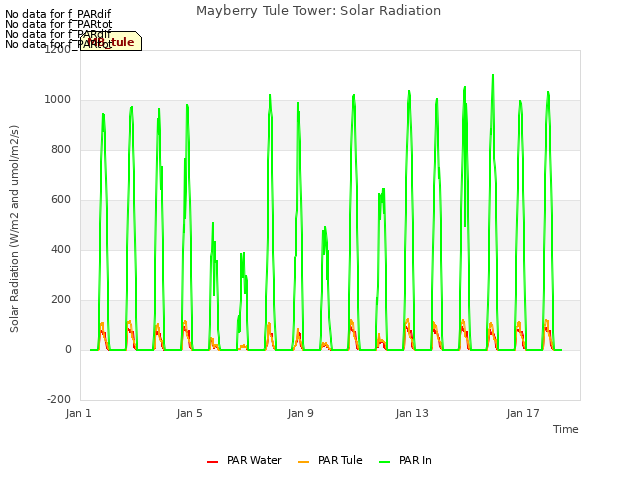The height and width of the screenshot is (480, 640).
Task: Click the Time x-axis label
Action: point(566,429)
